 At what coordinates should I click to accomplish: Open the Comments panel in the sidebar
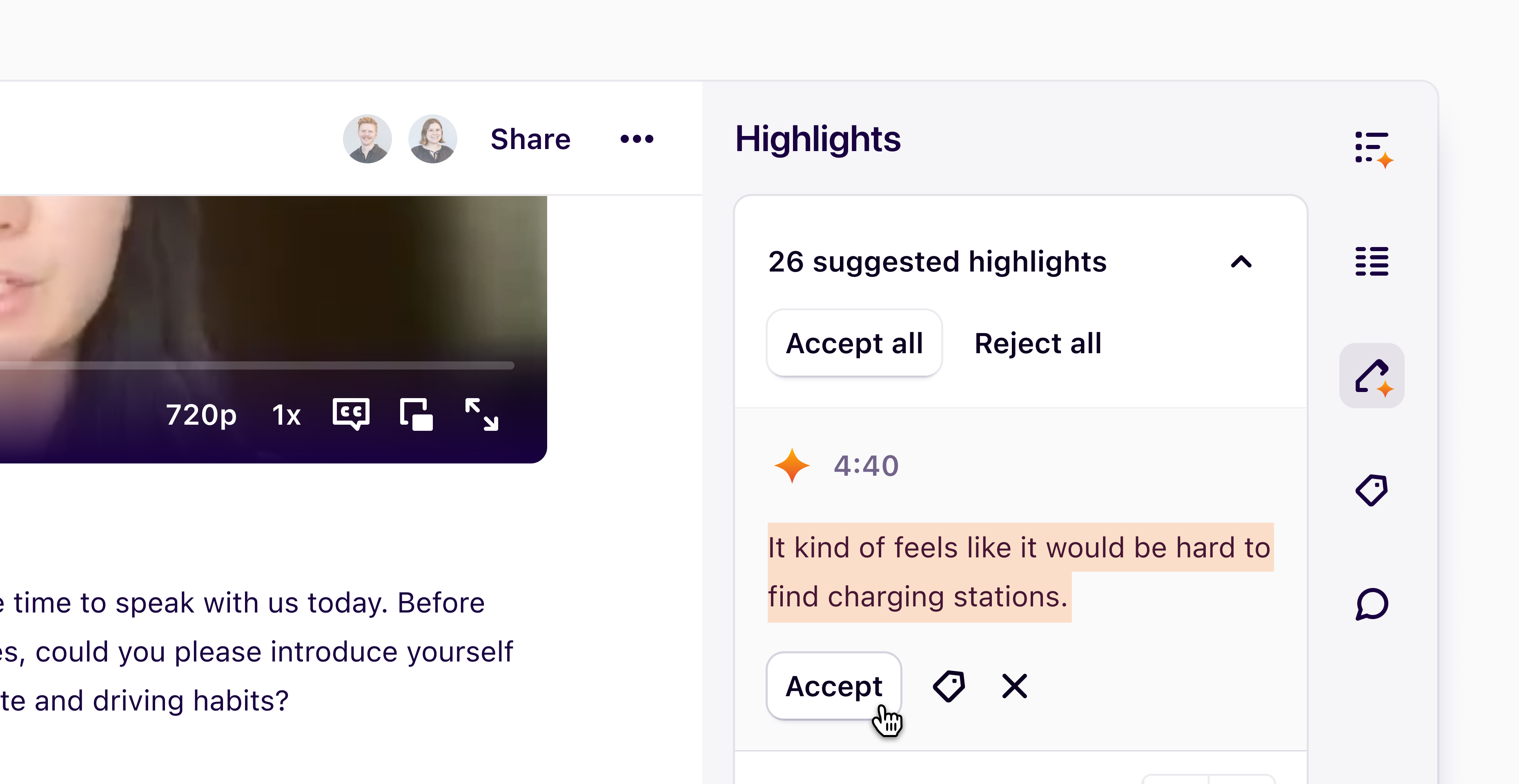[1371, 604]
